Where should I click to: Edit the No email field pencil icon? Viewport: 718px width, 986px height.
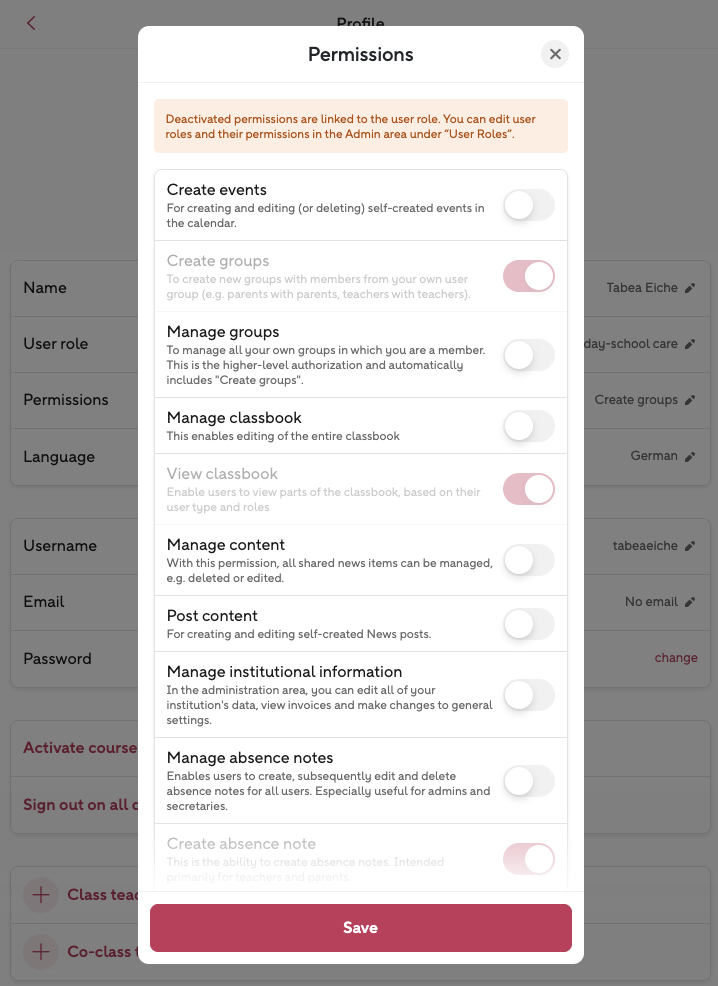[689, 602]
